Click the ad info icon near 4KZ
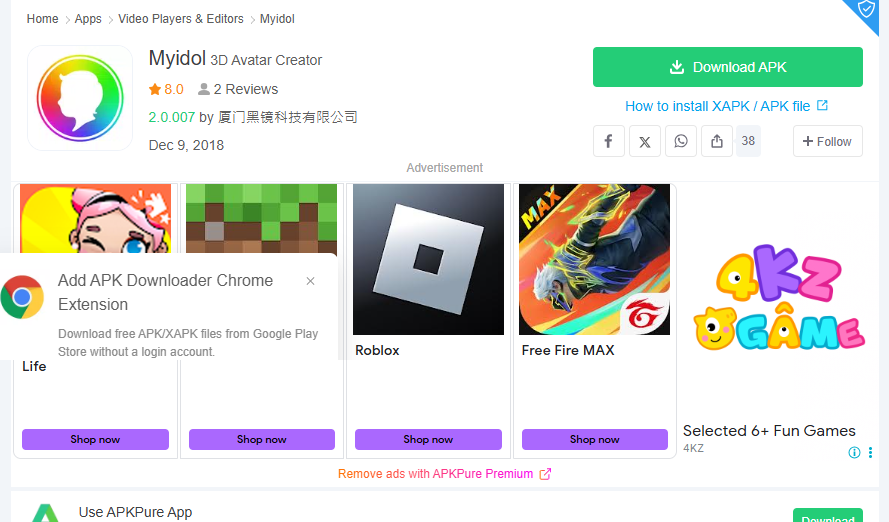This screenshot has width=889, height=522. (854, 452)
